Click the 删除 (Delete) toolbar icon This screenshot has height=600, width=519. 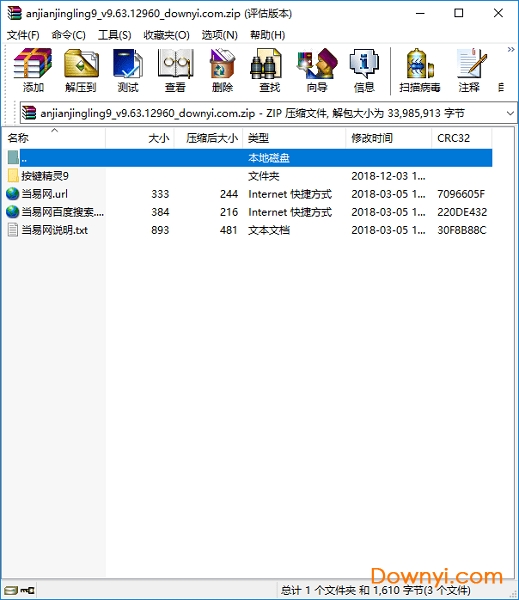click(x=222, y=71)
